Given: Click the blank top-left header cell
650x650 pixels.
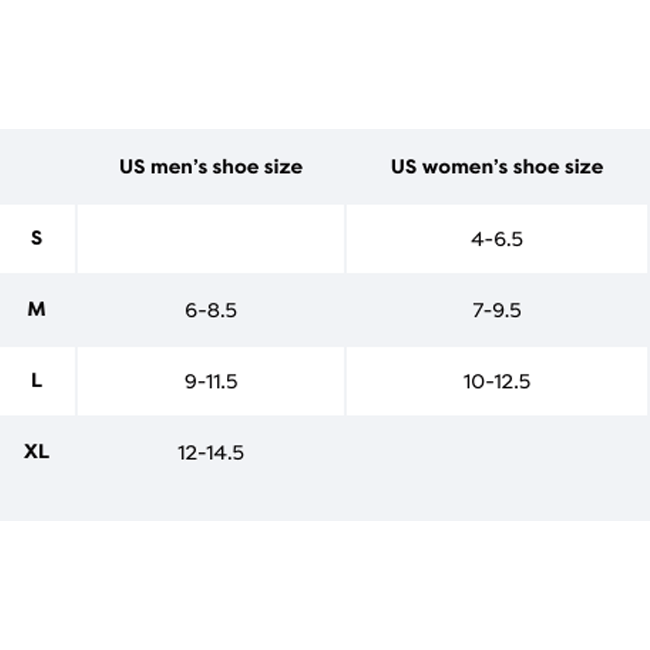Looking at the screenshot, I should pos(37,167).
